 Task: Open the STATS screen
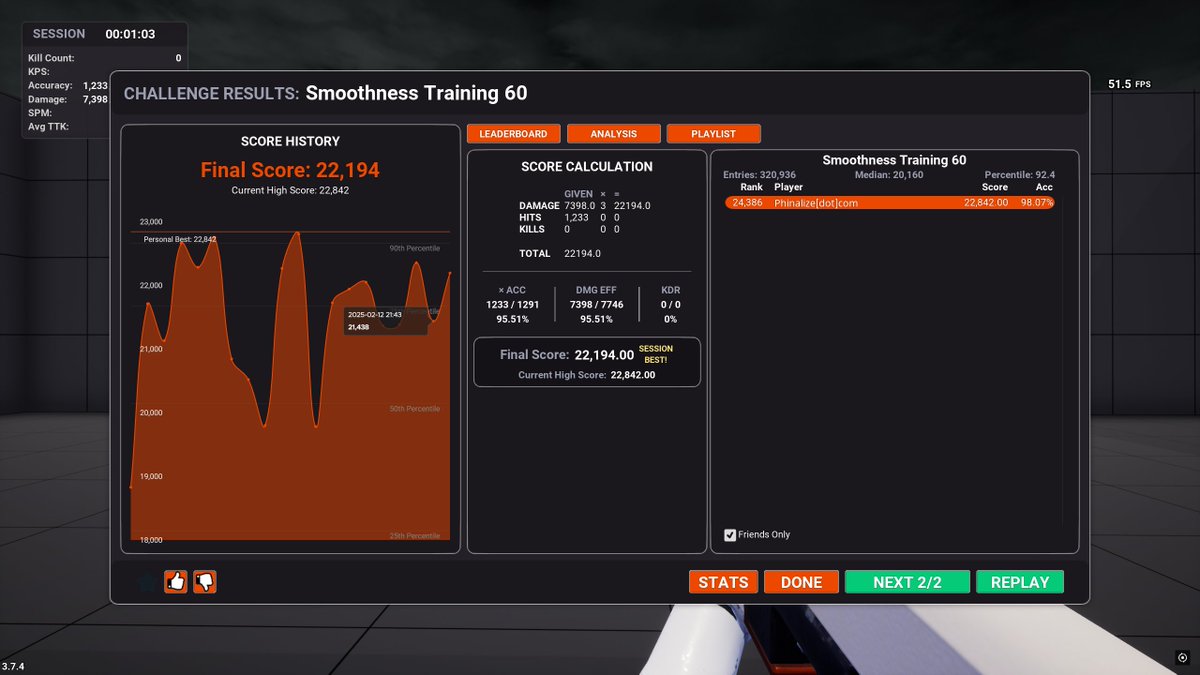coord(723,582)
